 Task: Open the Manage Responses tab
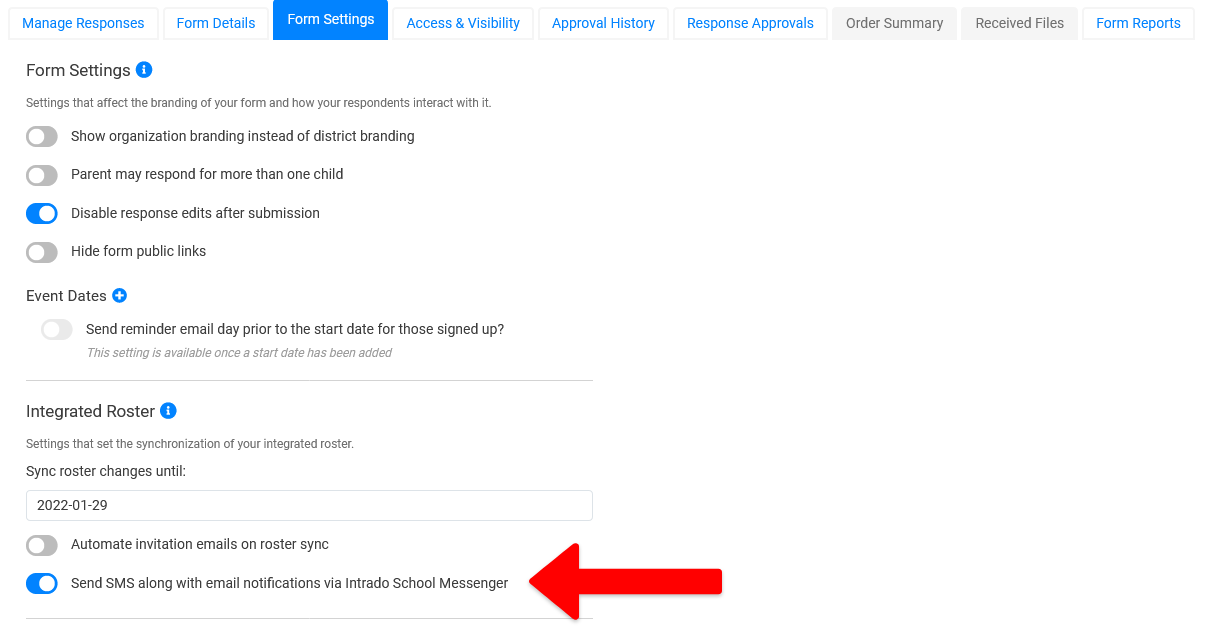[x=83, y=23]
